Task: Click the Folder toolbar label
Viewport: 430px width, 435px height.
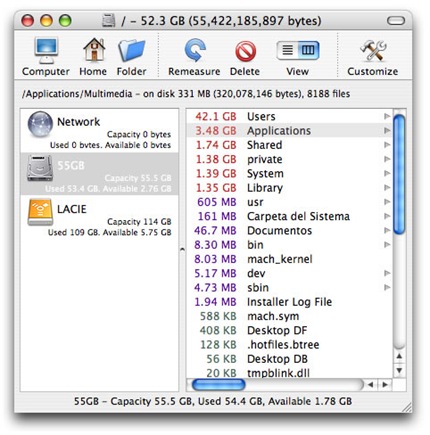Action: 131,71
